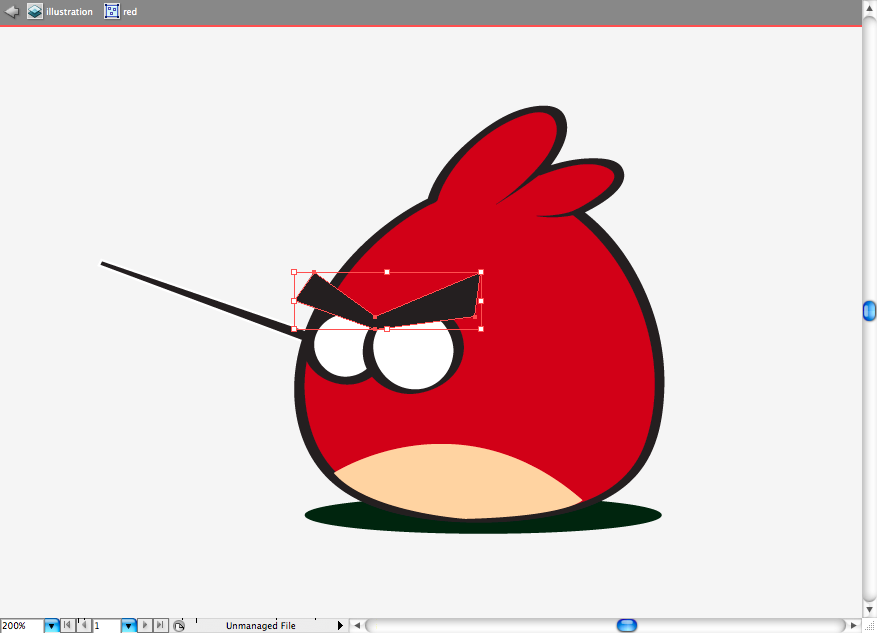Click the artboard number field
The width and height of the screenshot is (877, 633).
point(107,626)
